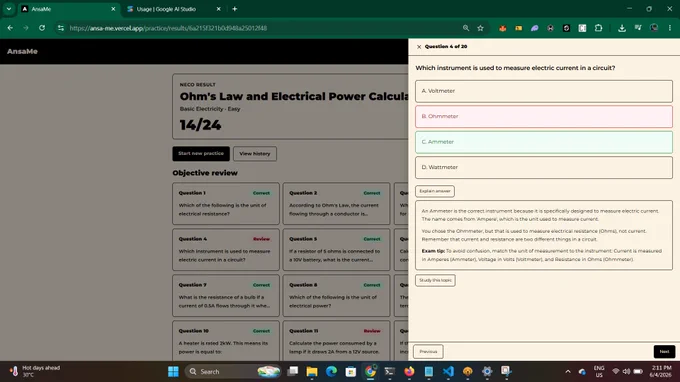Open the Extensions puzzle menu
The image size is (680, 382).
598,28
